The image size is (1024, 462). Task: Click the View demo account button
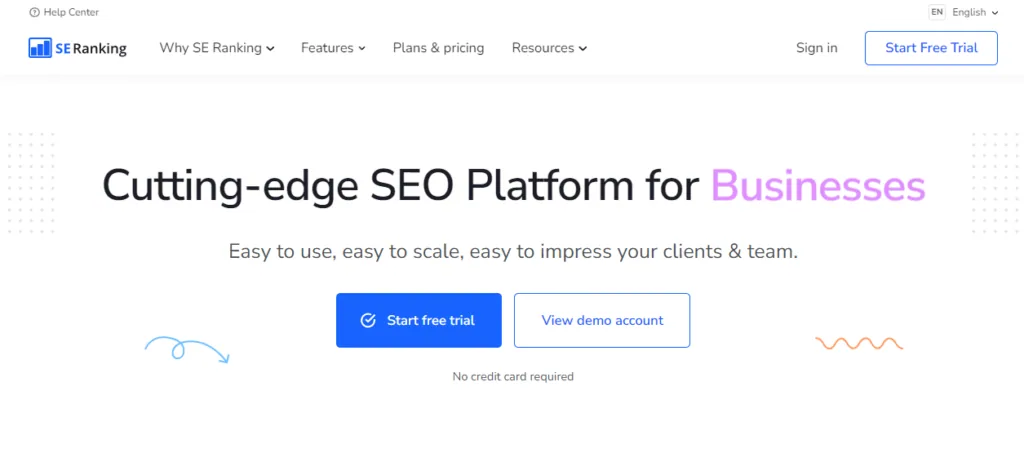602,320
